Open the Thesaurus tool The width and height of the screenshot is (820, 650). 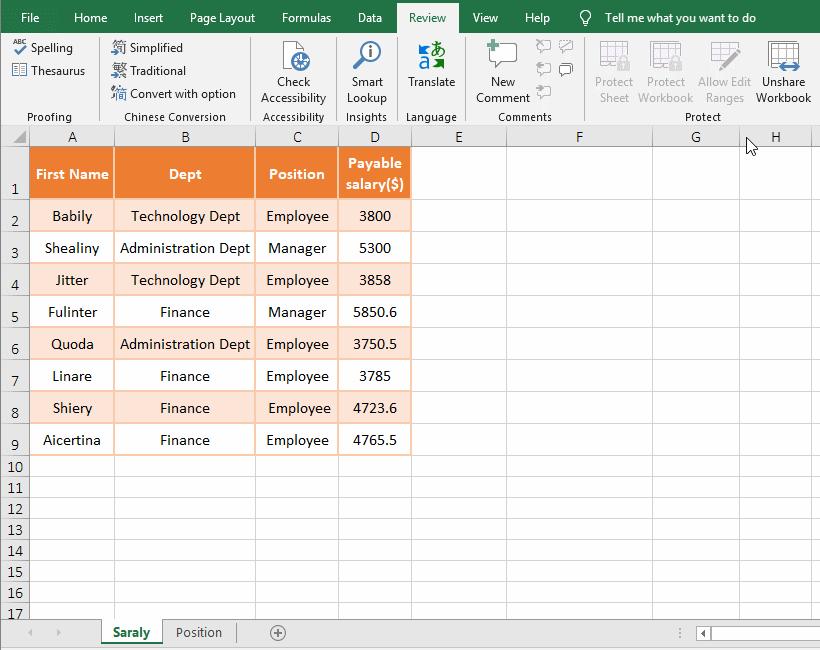48,71
